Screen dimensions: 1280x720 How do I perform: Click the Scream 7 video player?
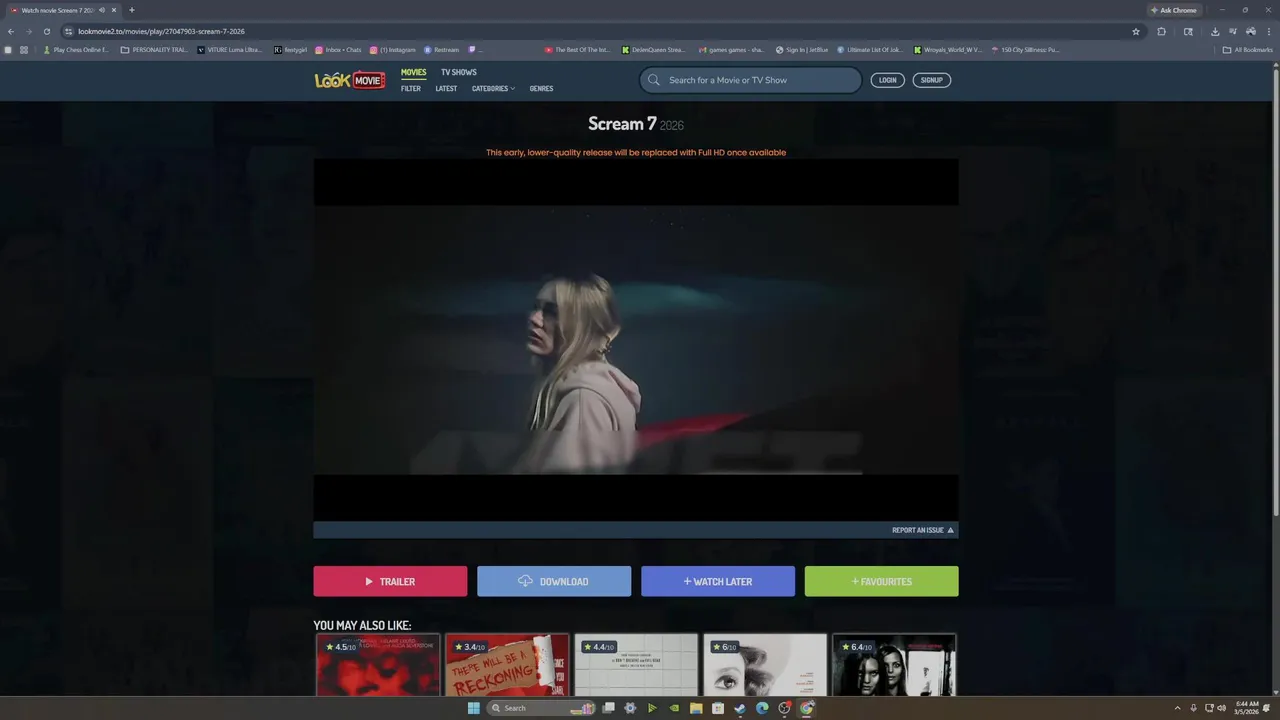point(636,340)
